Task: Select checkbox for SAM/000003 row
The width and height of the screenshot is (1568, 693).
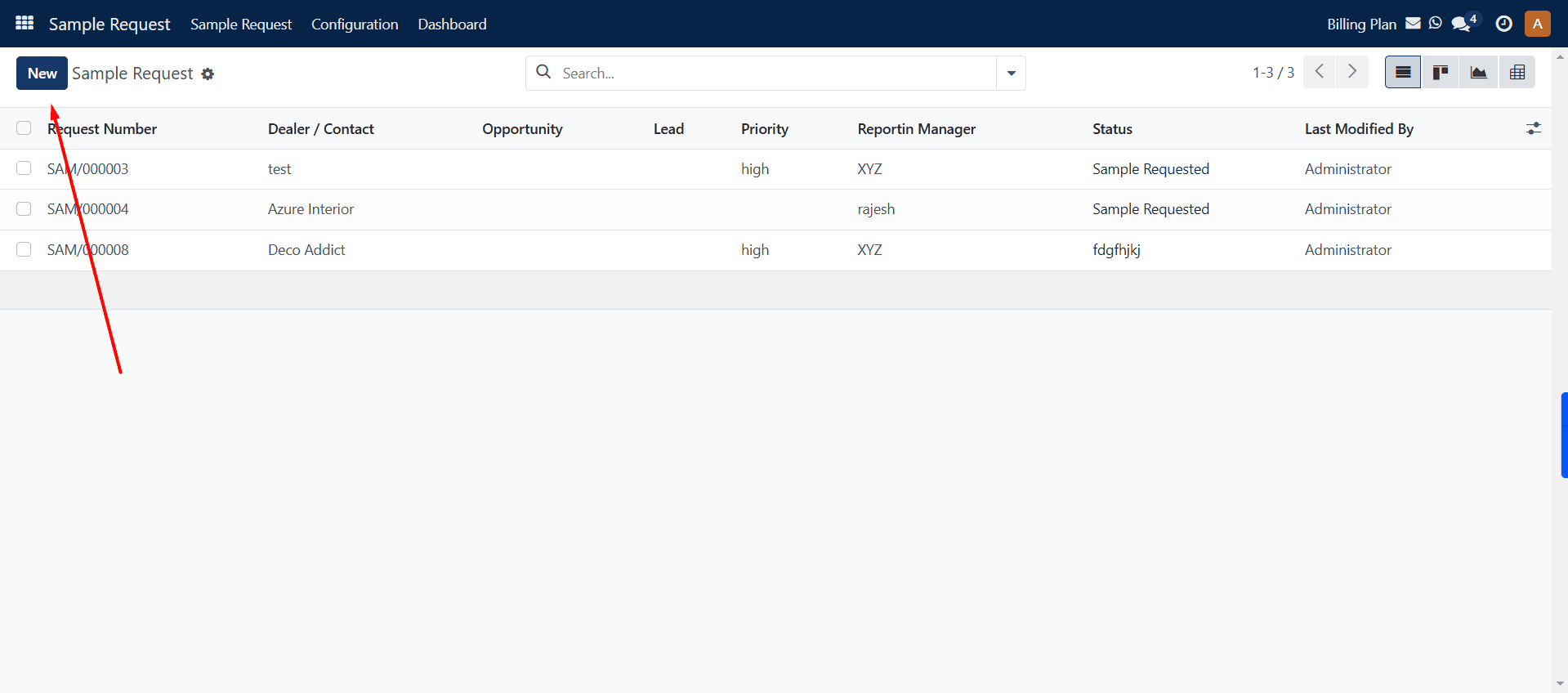Action: [24, 168]
